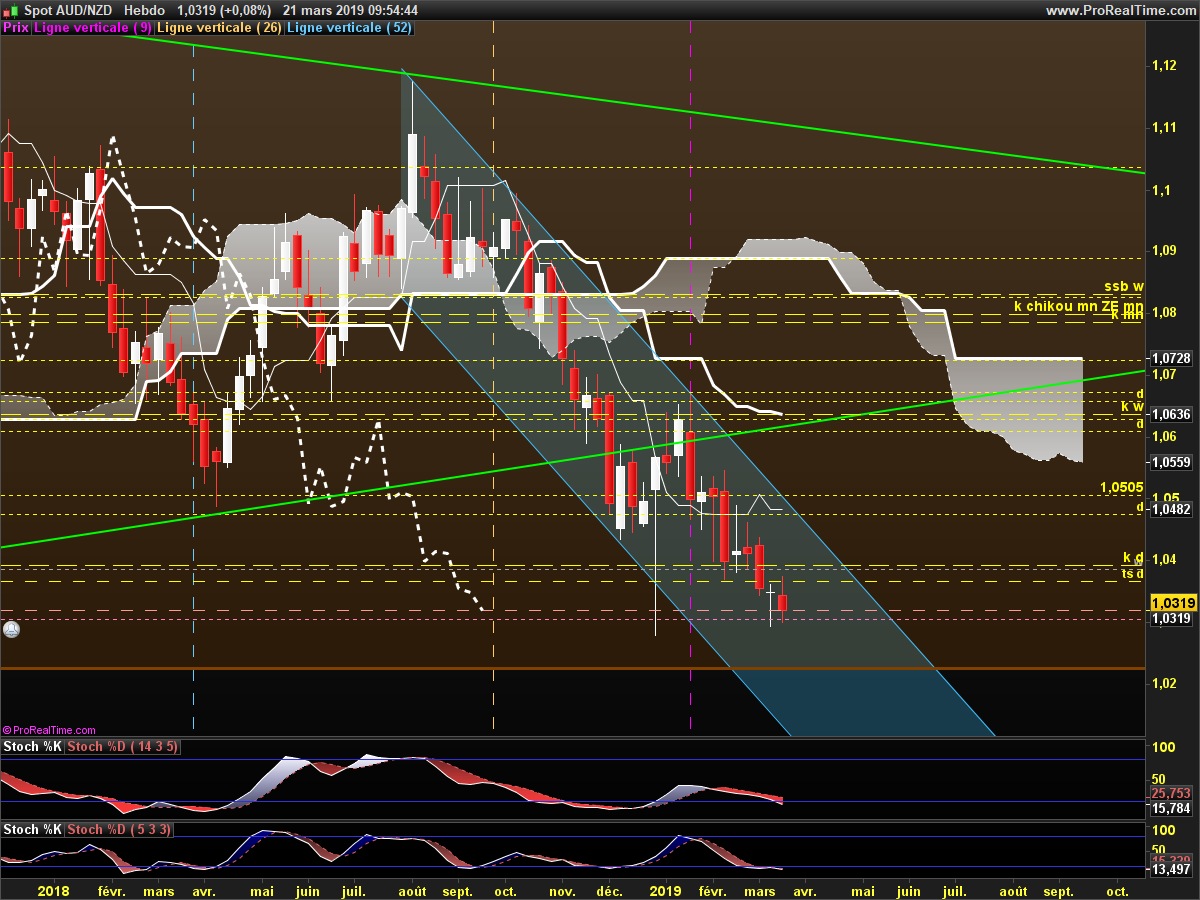
Task: Click the 1,12 price axis value
Action: coord(1163,65)
